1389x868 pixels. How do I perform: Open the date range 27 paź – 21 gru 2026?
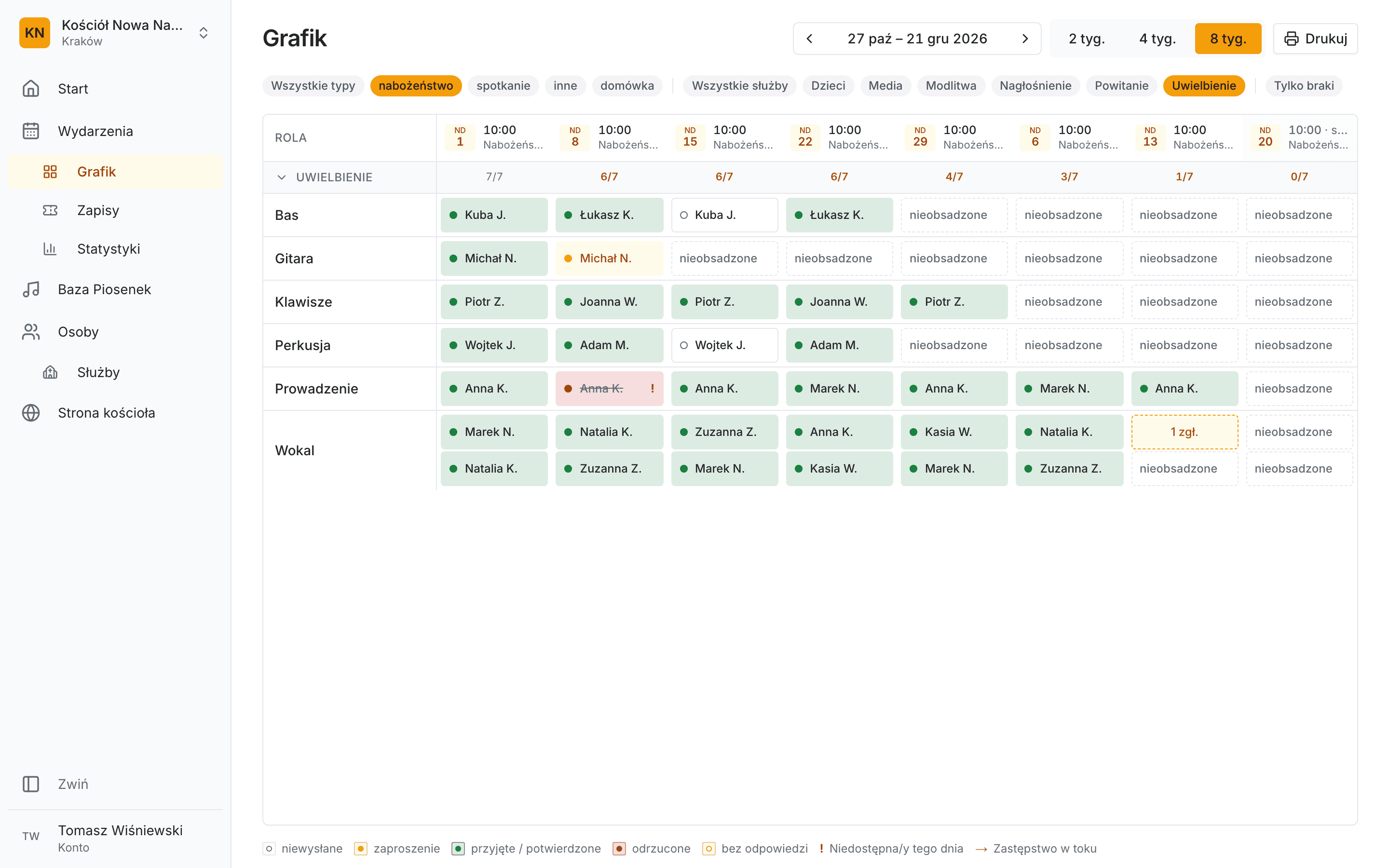point(917,39)
